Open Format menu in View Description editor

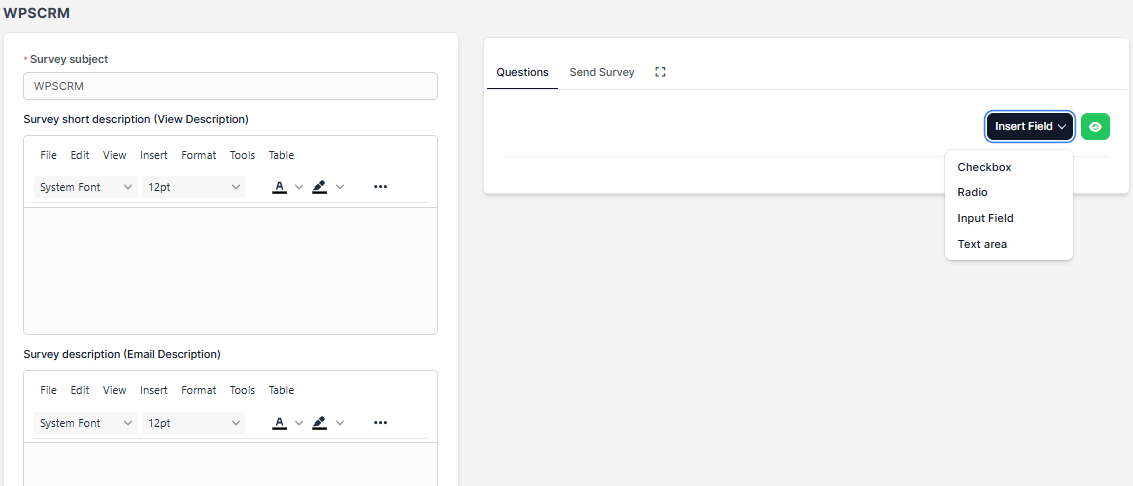point(199,155)
